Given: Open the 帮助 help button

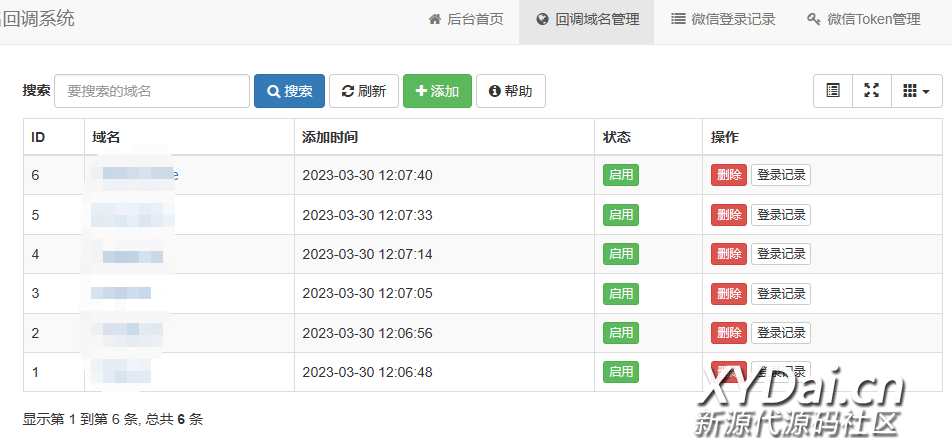Looking at the screenshot, I should pyautogui.click(x=510, y=91).
